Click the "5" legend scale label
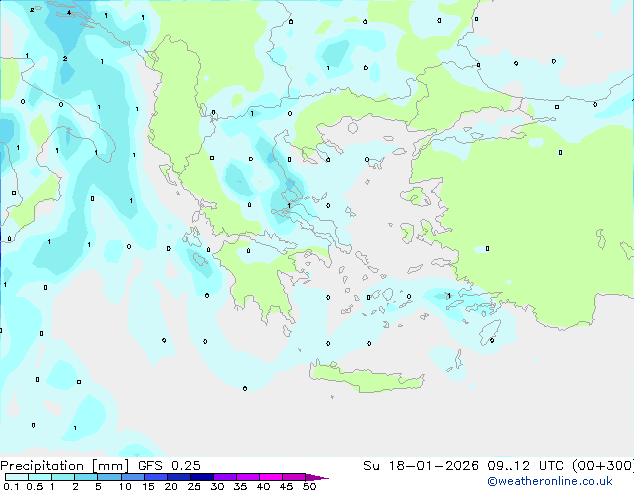Image resolution: width=634 pixels, height=490 pixels. [x=98, y=486]
